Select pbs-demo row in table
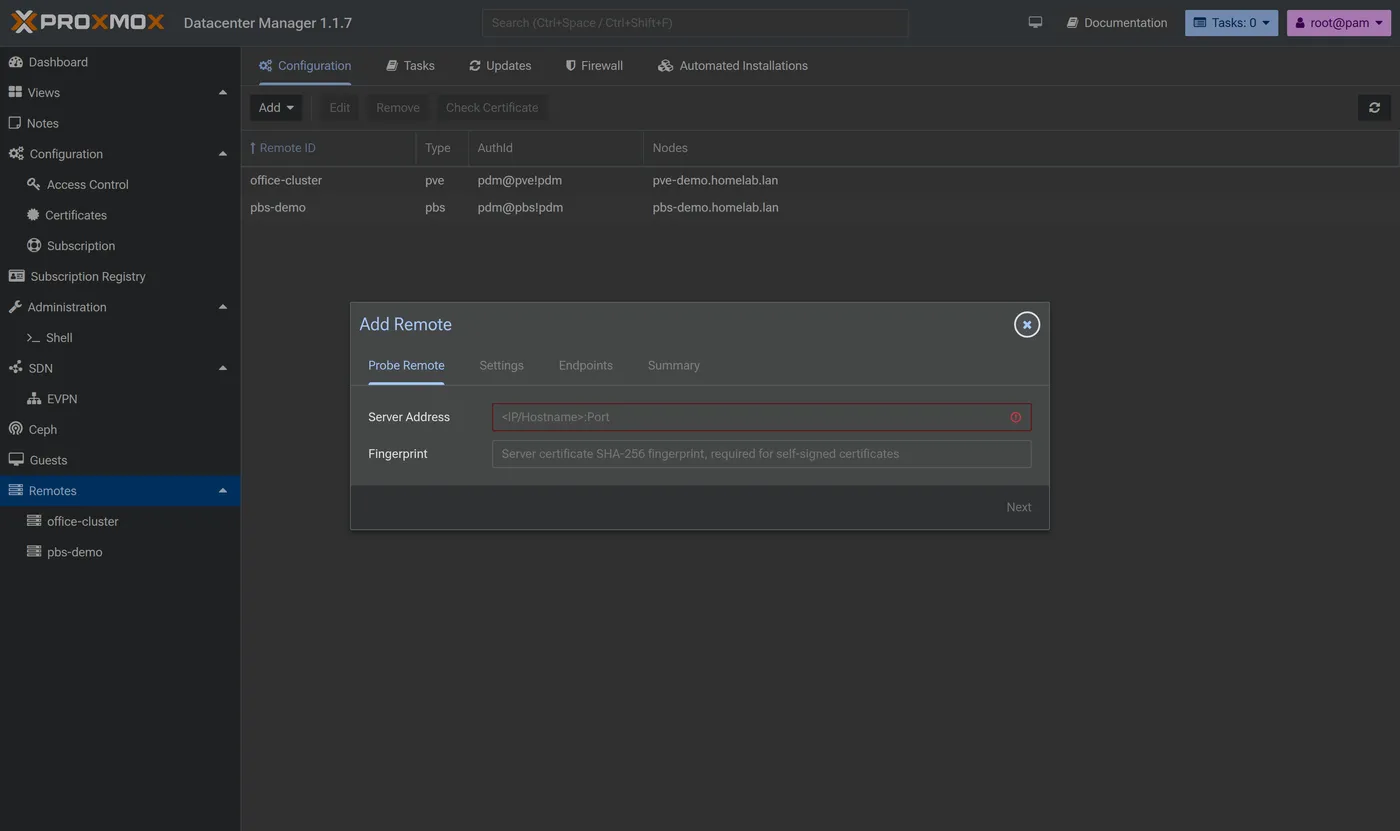 click(820, 207)
